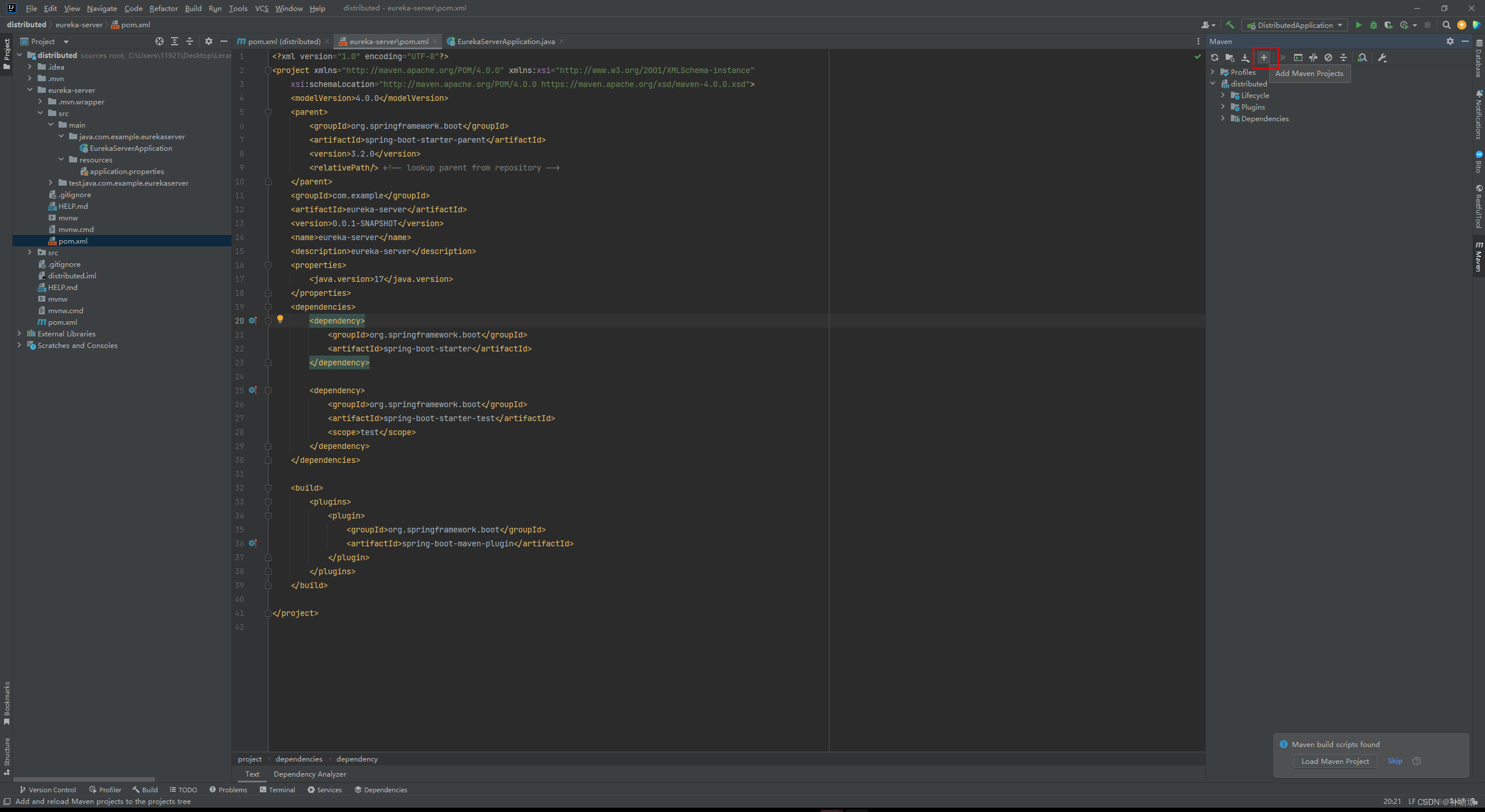
Task: Open Execute Maven Goal icon
Action: [x=1298, y=57]
